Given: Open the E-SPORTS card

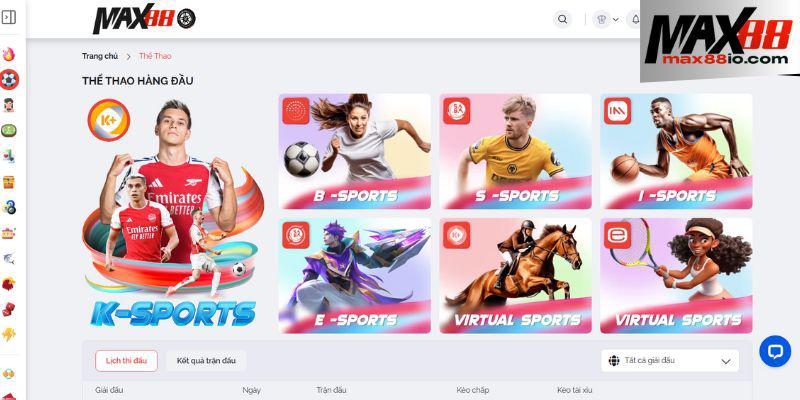Looking at the screenshot, I should (355, 276).
